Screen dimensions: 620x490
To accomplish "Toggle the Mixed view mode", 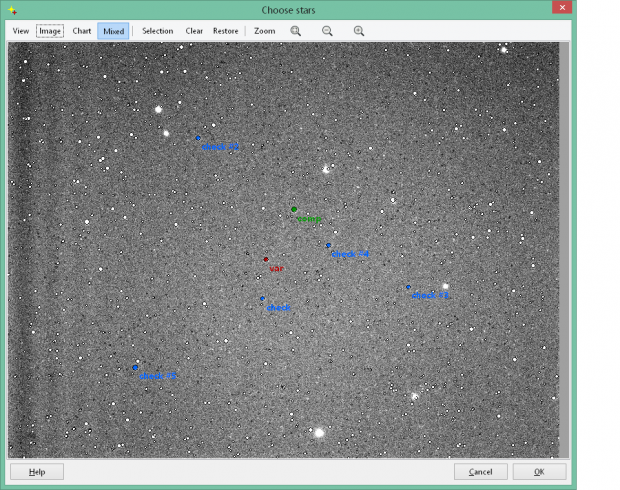I will [x=113, y=31].
